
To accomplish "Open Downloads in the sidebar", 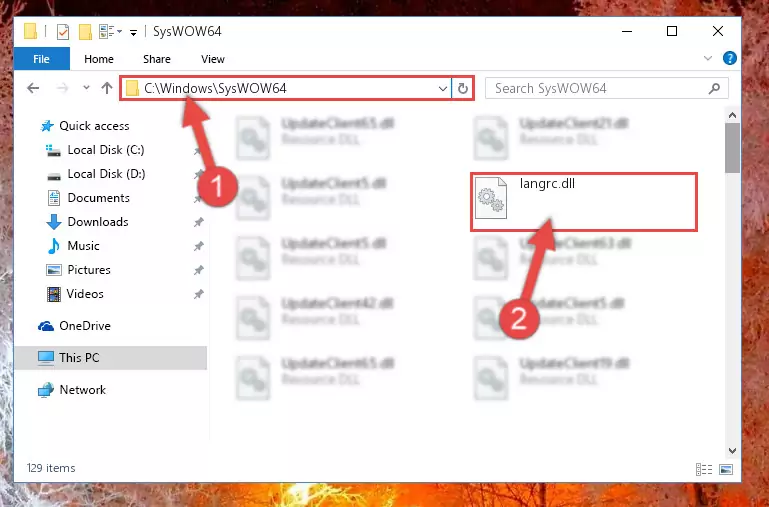I will click(x=98, y=222).
